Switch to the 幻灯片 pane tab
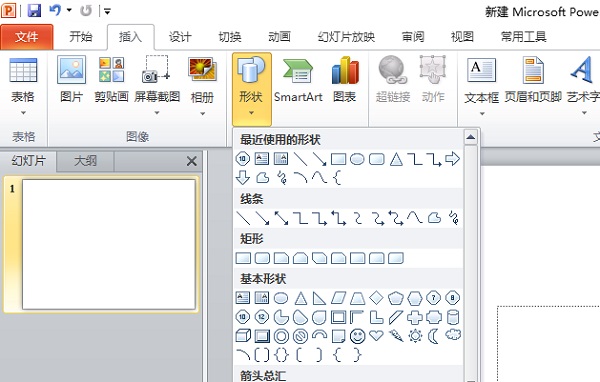Screen dimensions: 600x382 coord(28,161)
